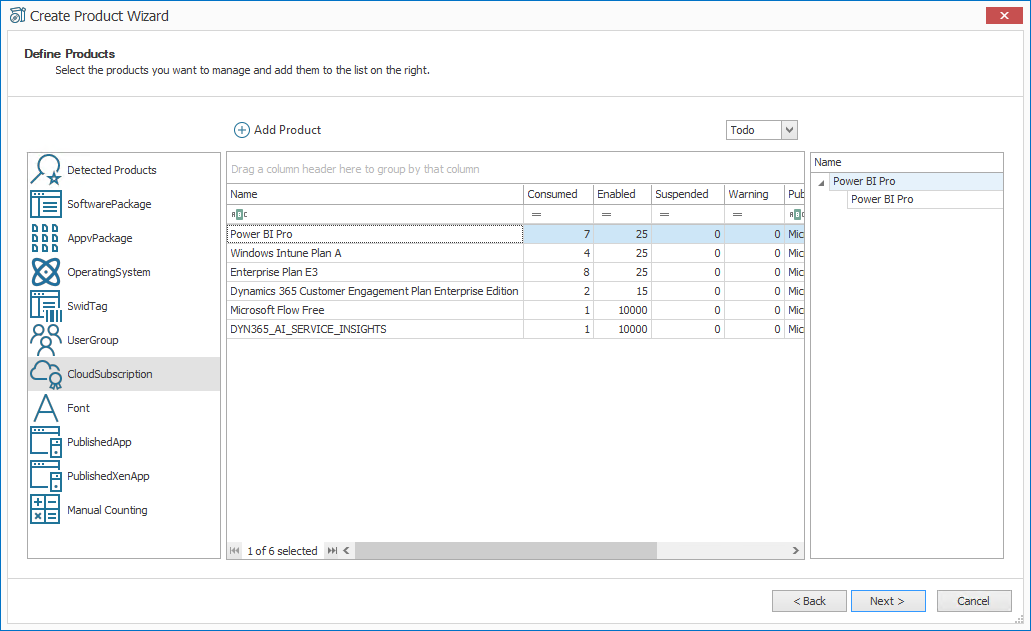Screen dimensions: 1031x631
Task: Click the Name header in right panel
Action: coord(907,162)
